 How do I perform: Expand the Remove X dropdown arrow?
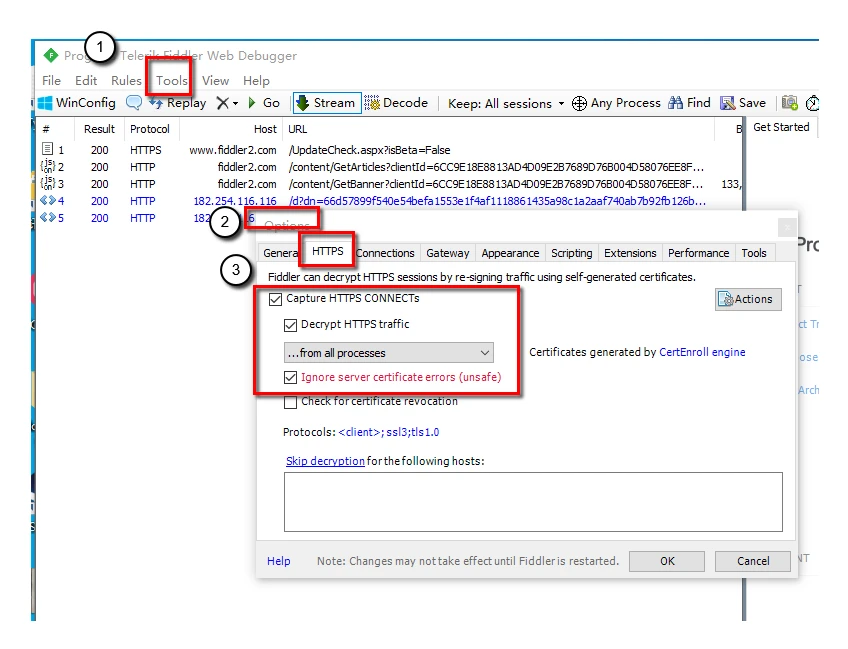pos(235,103)
